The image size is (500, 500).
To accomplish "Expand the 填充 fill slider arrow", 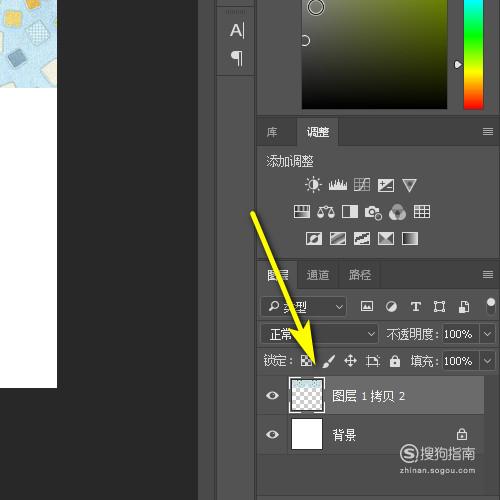I will [487, 361].
